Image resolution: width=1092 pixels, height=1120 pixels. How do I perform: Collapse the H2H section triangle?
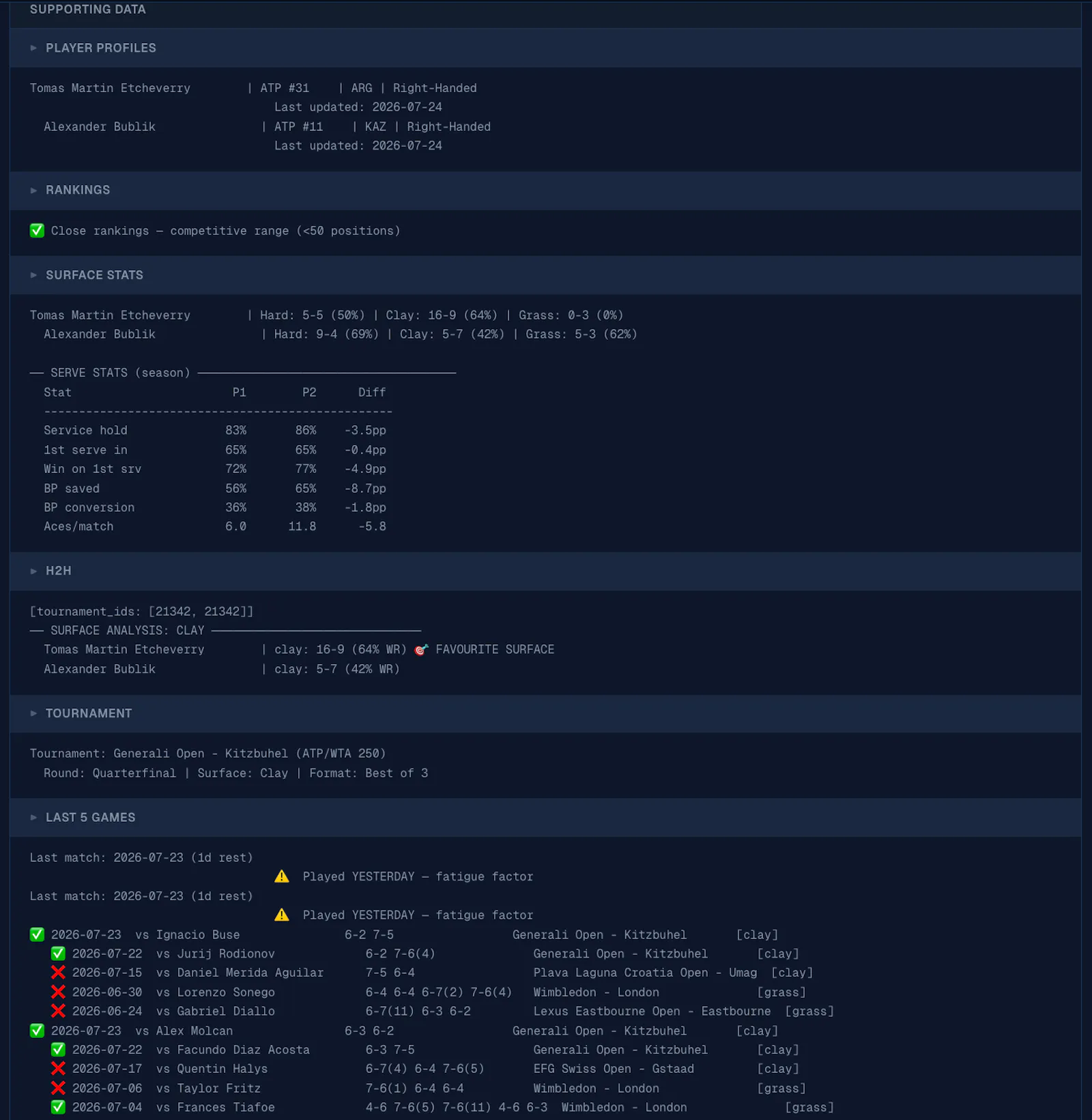point(33,571)
